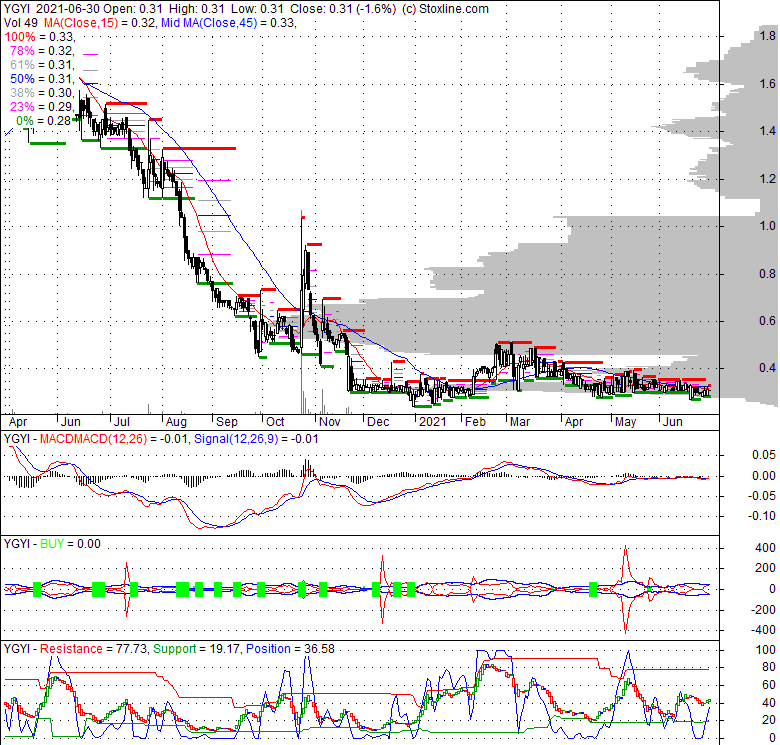This screenshot has height=745, width=780.
Task: Click the 2021 label on time axis
Action: [433, 422]
